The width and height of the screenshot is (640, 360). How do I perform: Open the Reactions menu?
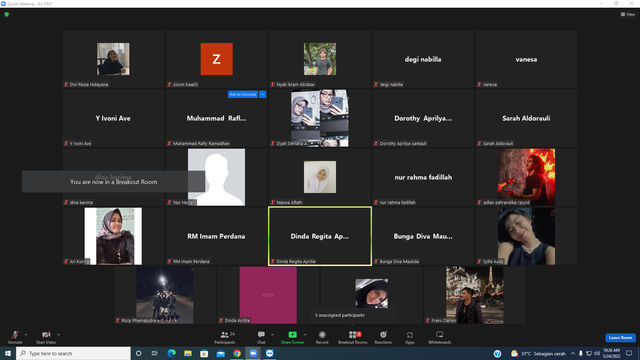[383, 337]
